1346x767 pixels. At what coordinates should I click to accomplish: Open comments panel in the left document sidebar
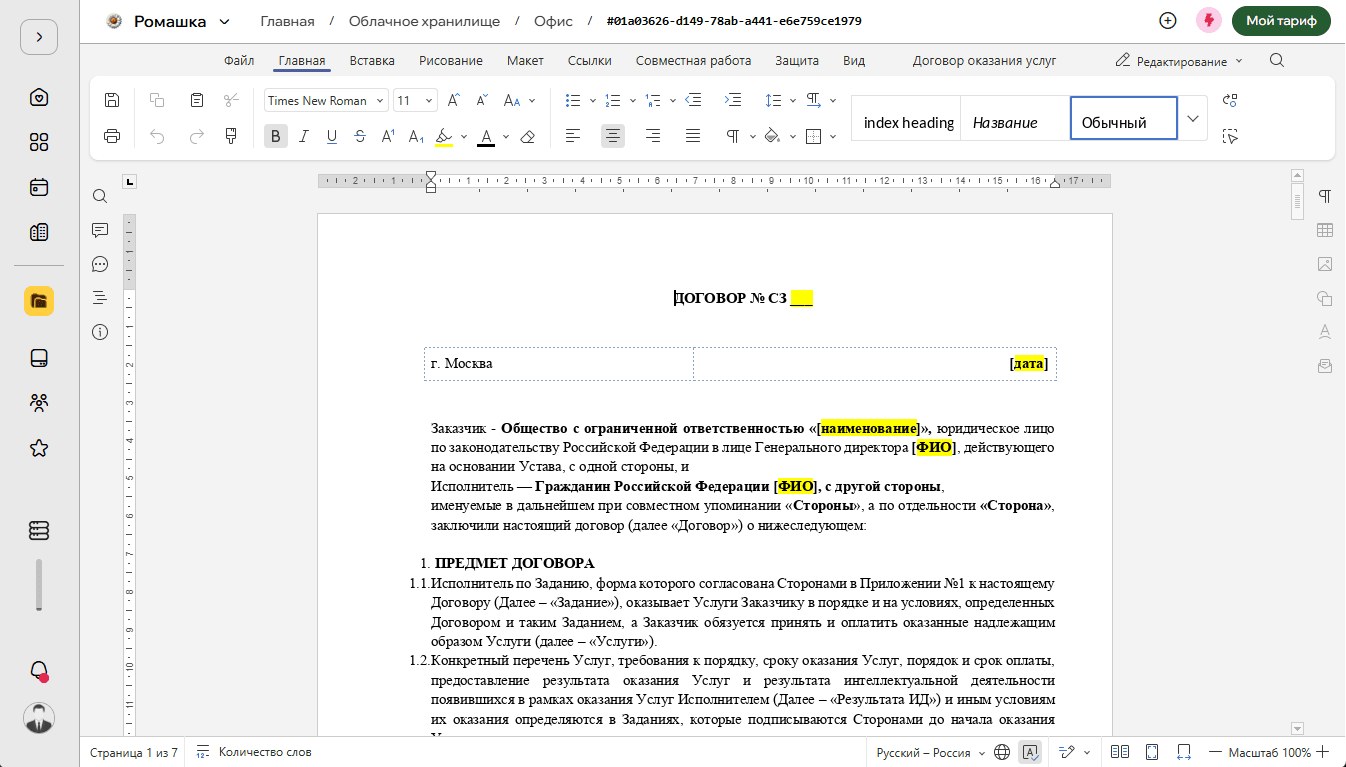(100, 230)
